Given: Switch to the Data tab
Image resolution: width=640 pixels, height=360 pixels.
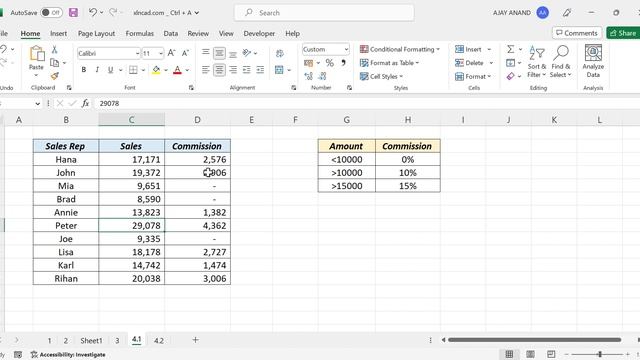Looking at the screenshot, I should click(171, 33).
